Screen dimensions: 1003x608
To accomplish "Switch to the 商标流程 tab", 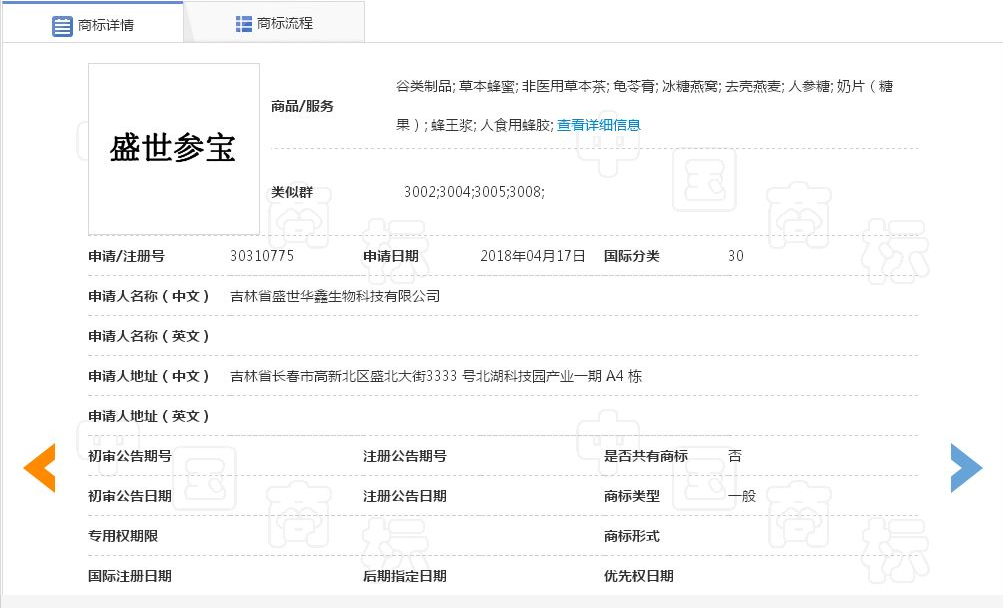I will point(284,23).
